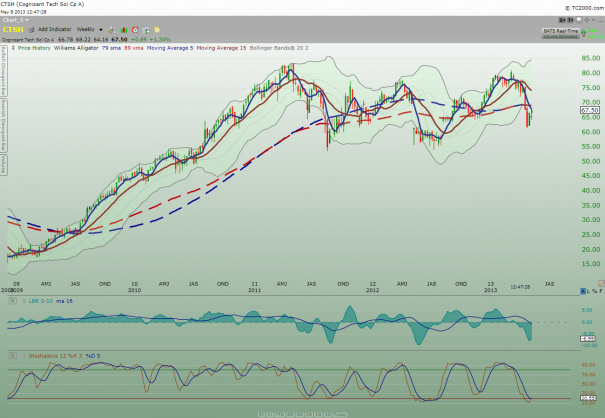
Task: Toggle logarithmic scale L button
Action: (588, 291)
